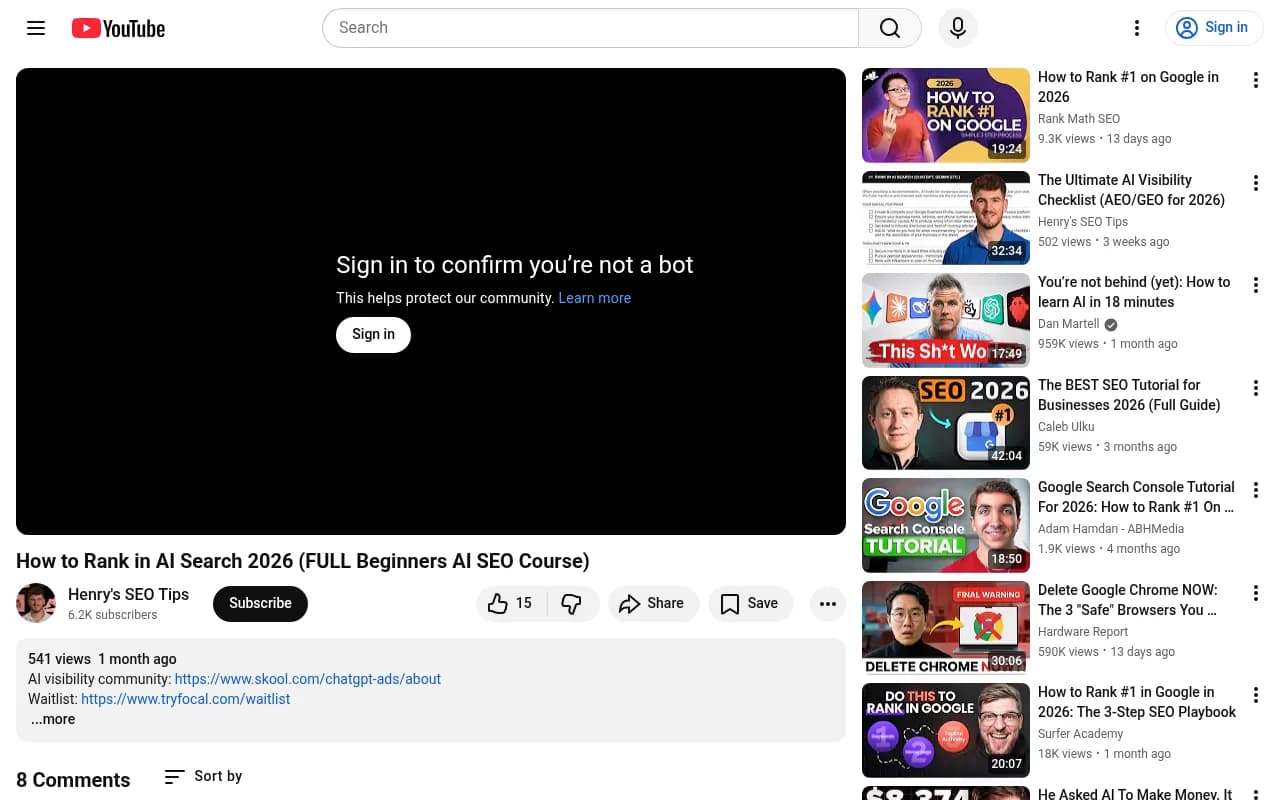Open the YouTube hamburger guide menu
This screenshot has height=800, width=1280.
click(x=36, y=28)
